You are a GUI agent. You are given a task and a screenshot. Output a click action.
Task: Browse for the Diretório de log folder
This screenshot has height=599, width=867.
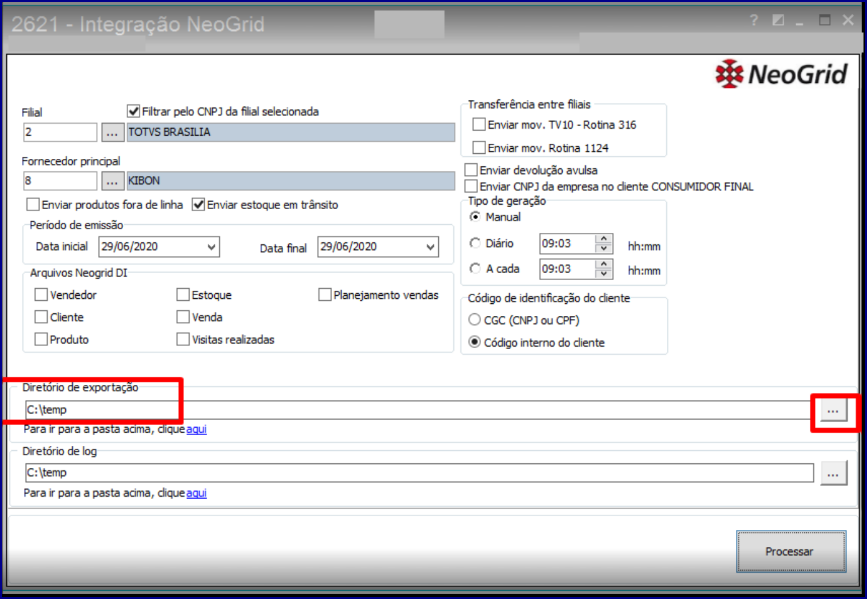[x=833, y=474]
